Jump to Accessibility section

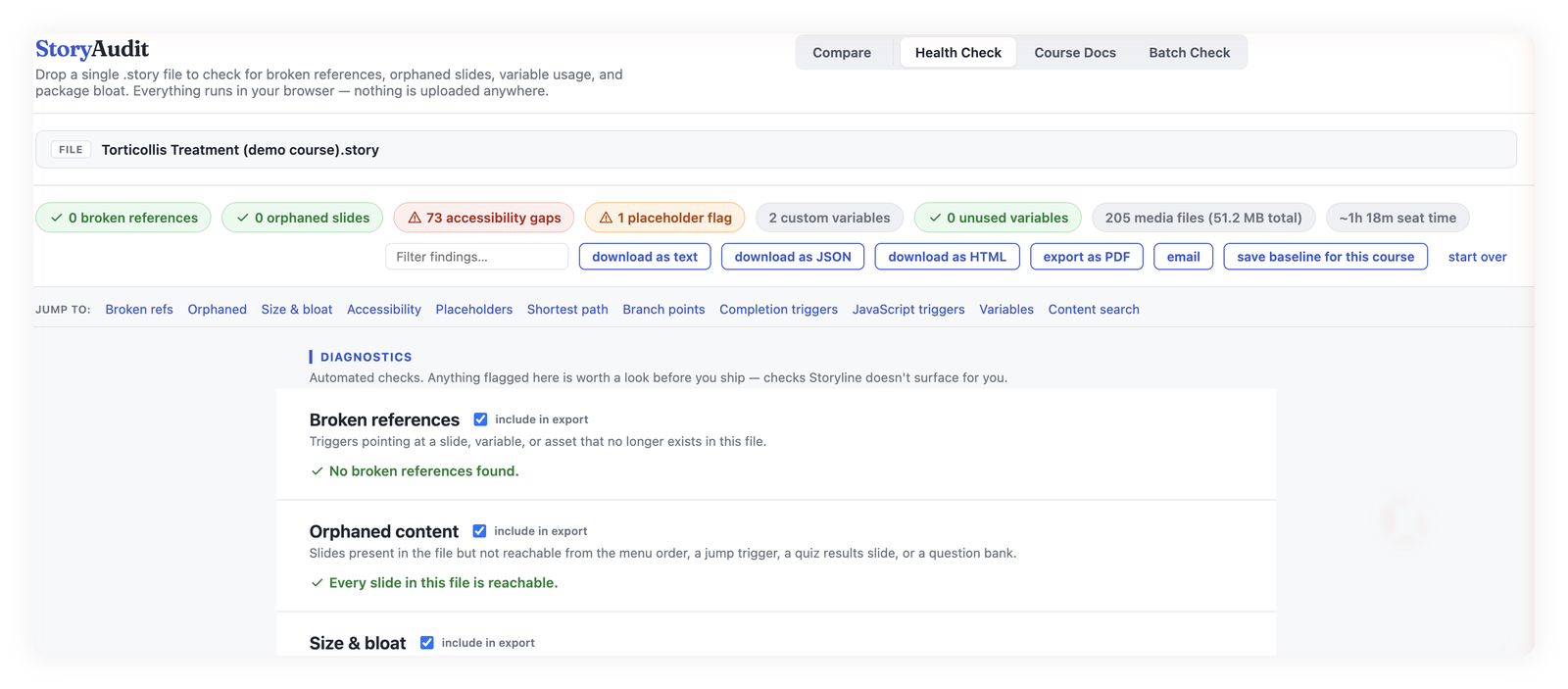pos(383,309)
